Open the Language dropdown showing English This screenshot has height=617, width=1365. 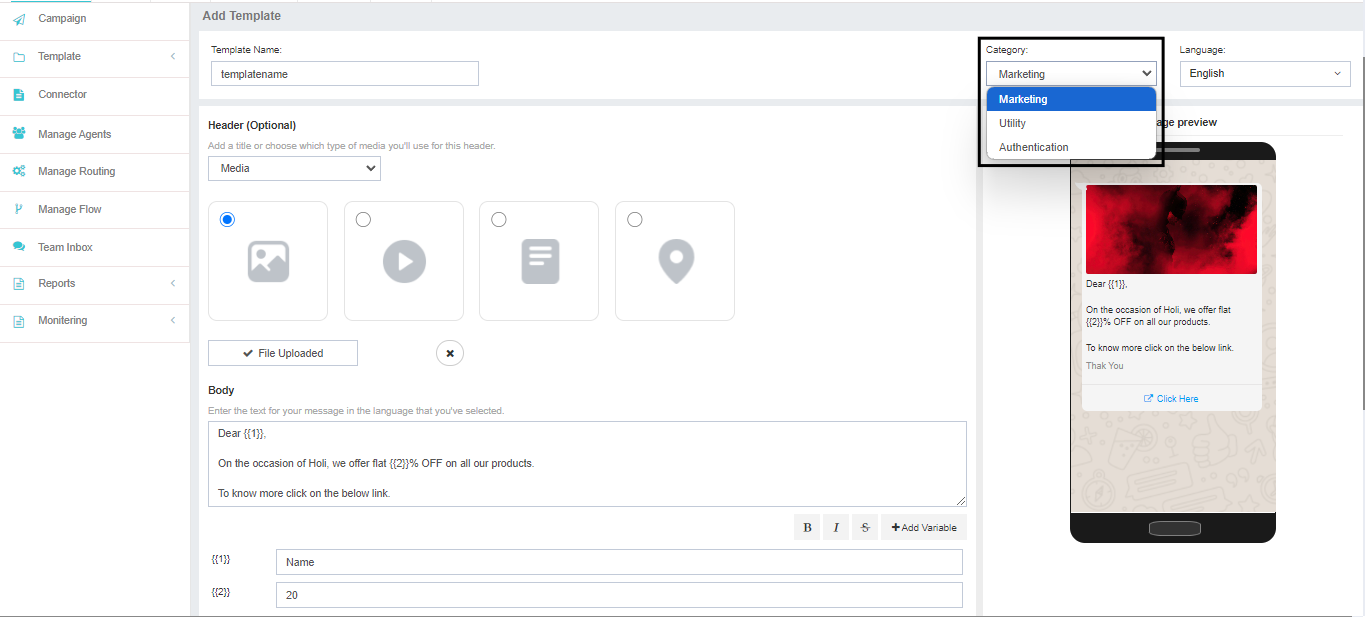tap(1265, 74)
